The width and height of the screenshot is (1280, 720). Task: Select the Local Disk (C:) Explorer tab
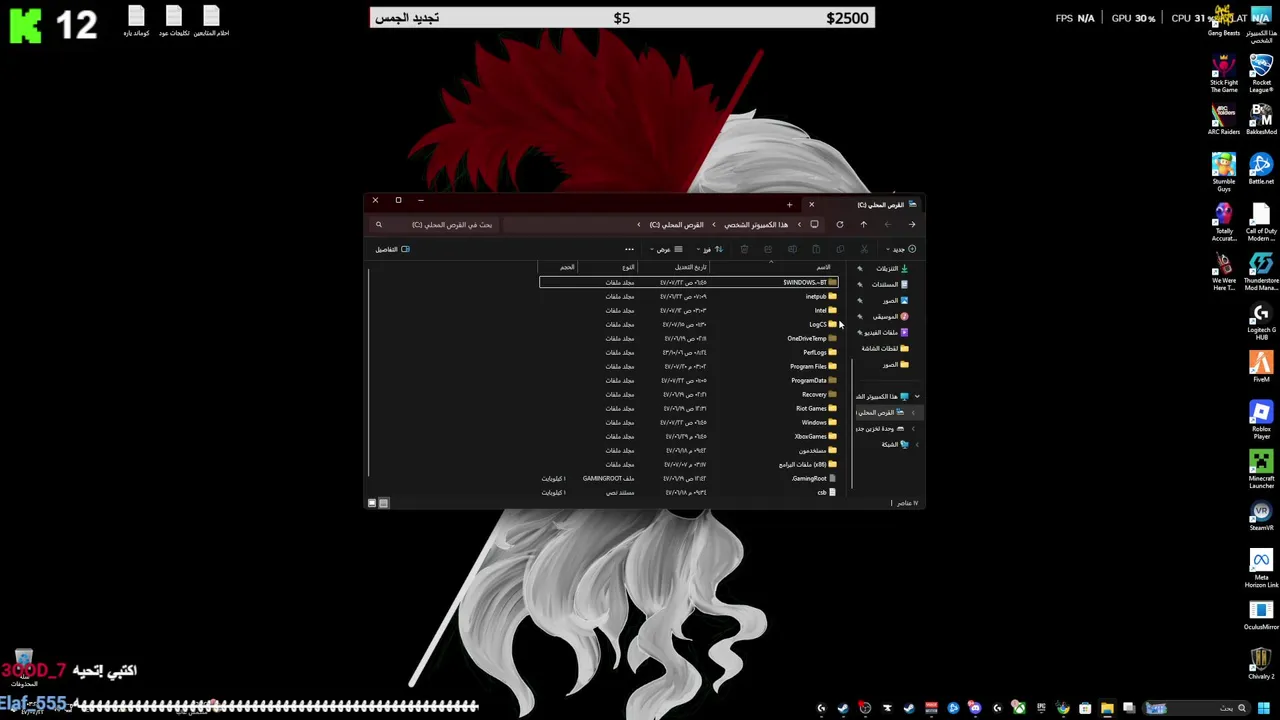pyautogui.click(x=862, y=205)
